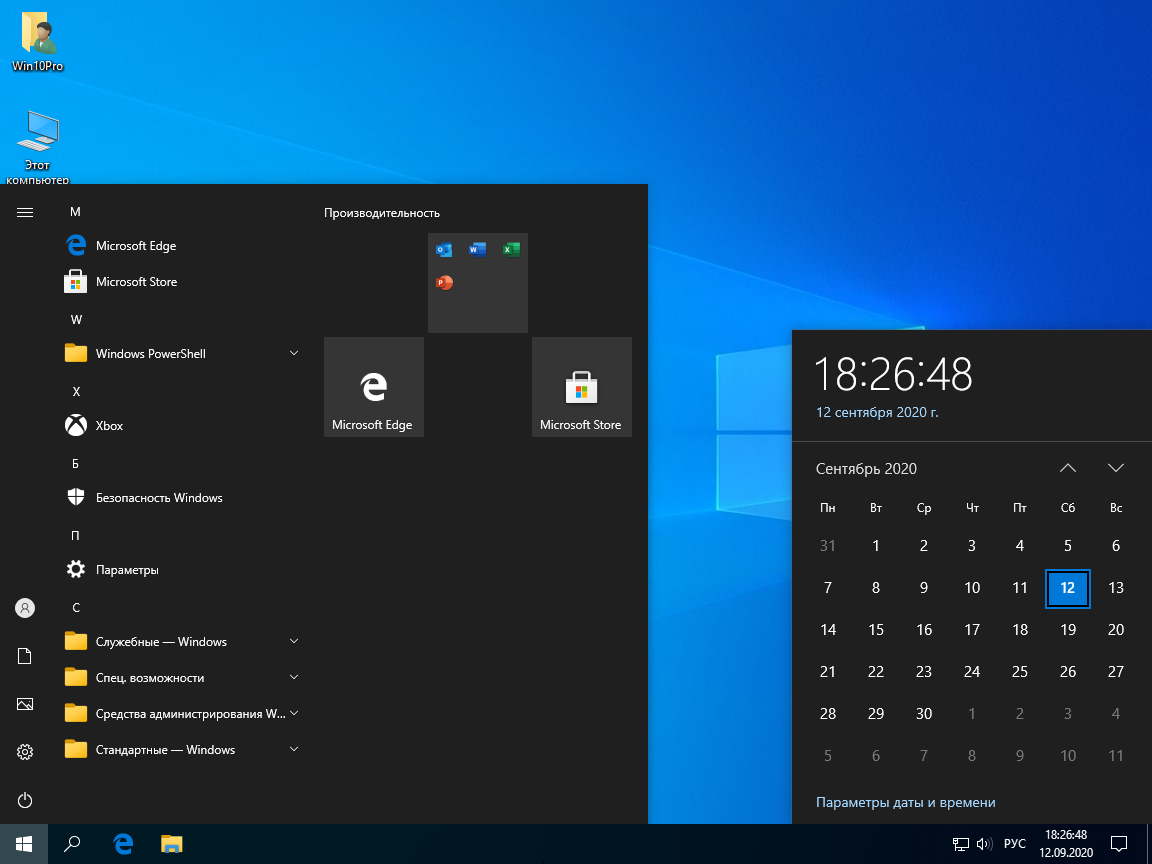Open the Word icon in the Office folder tile

coord(477,250)
